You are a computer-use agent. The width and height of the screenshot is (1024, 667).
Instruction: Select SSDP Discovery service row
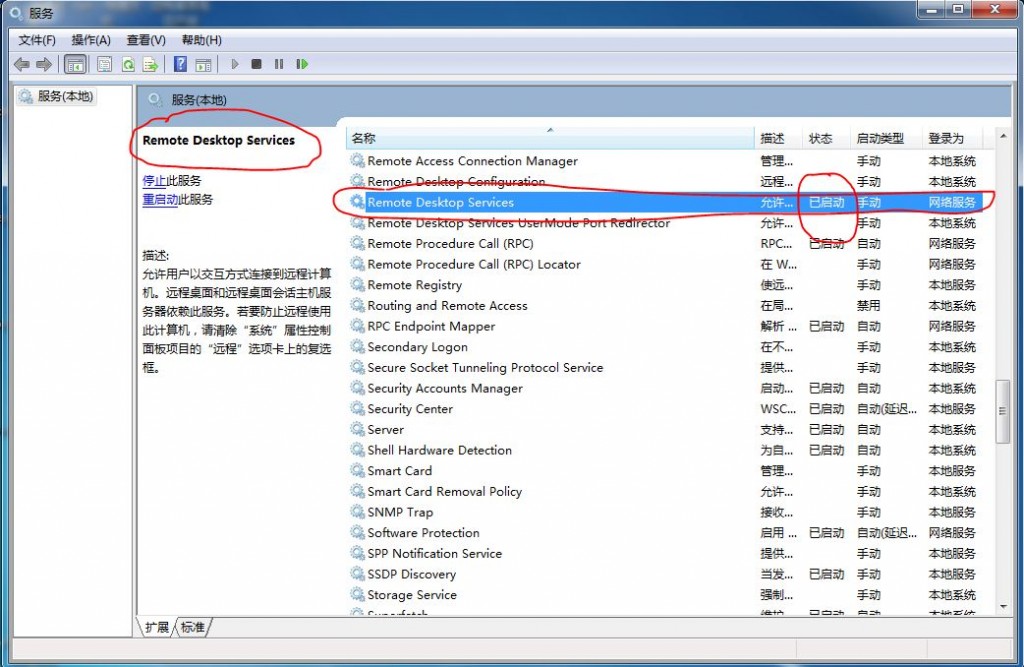664,574
